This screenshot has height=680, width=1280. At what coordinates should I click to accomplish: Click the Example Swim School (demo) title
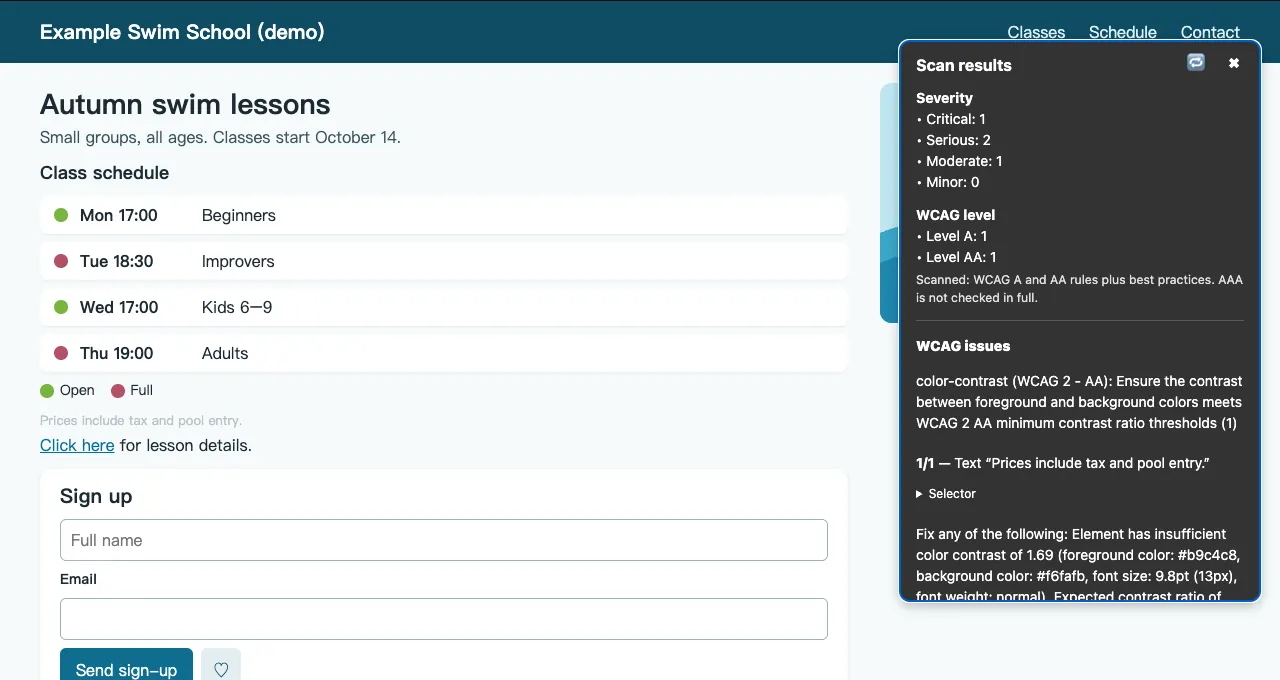(182, 32)
